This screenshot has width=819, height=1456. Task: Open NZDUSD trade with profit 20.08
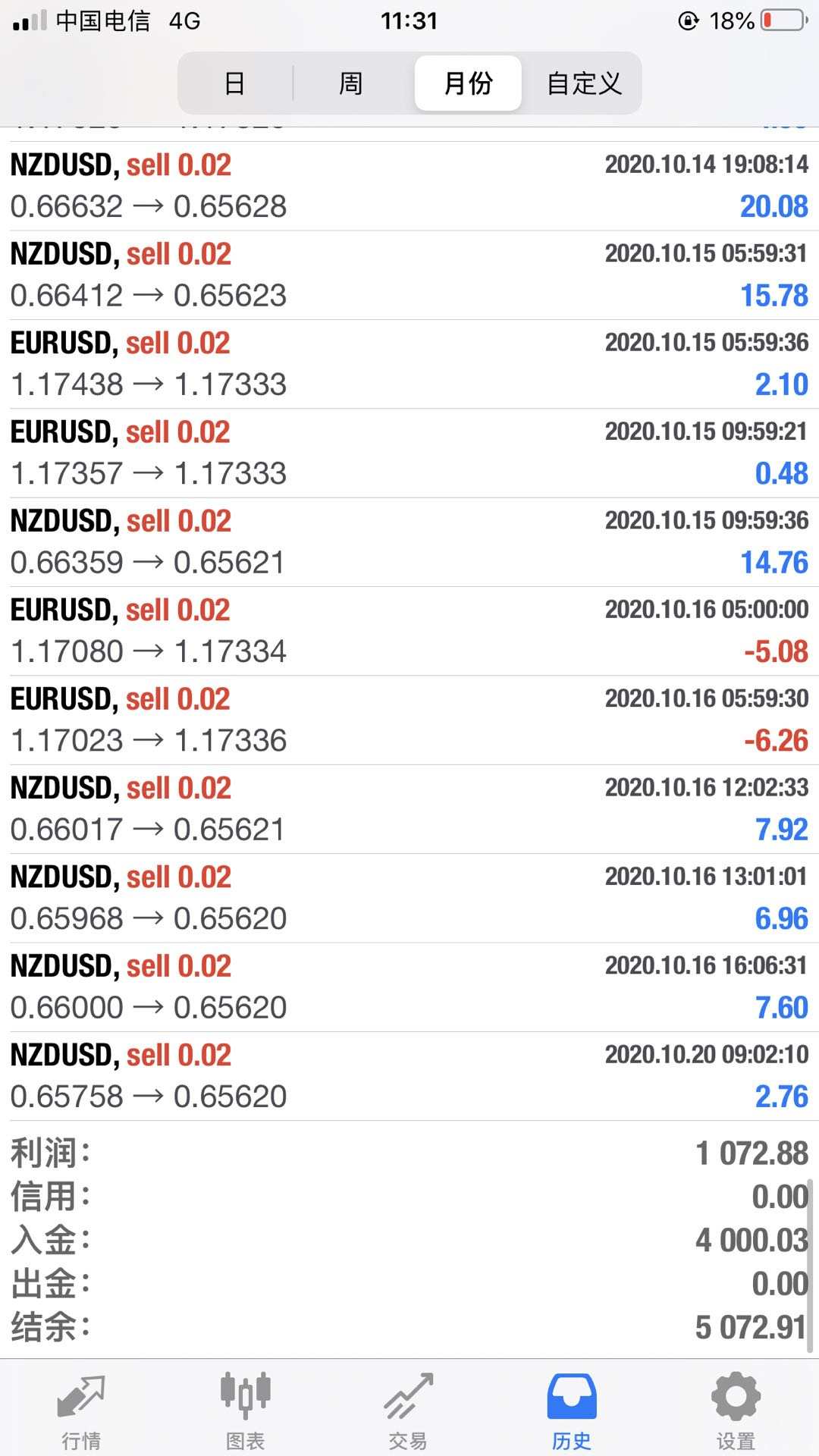(409, 186)
